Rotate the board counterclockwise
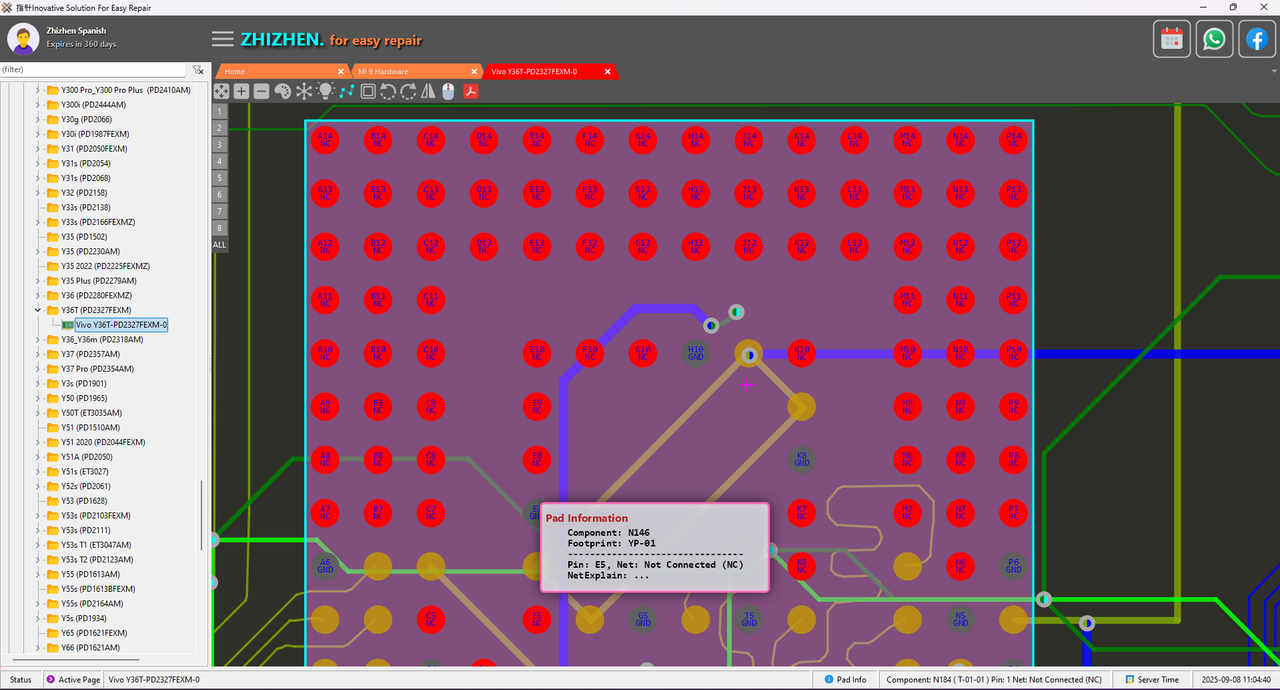The image size is (1280, 690). [388, 91]
